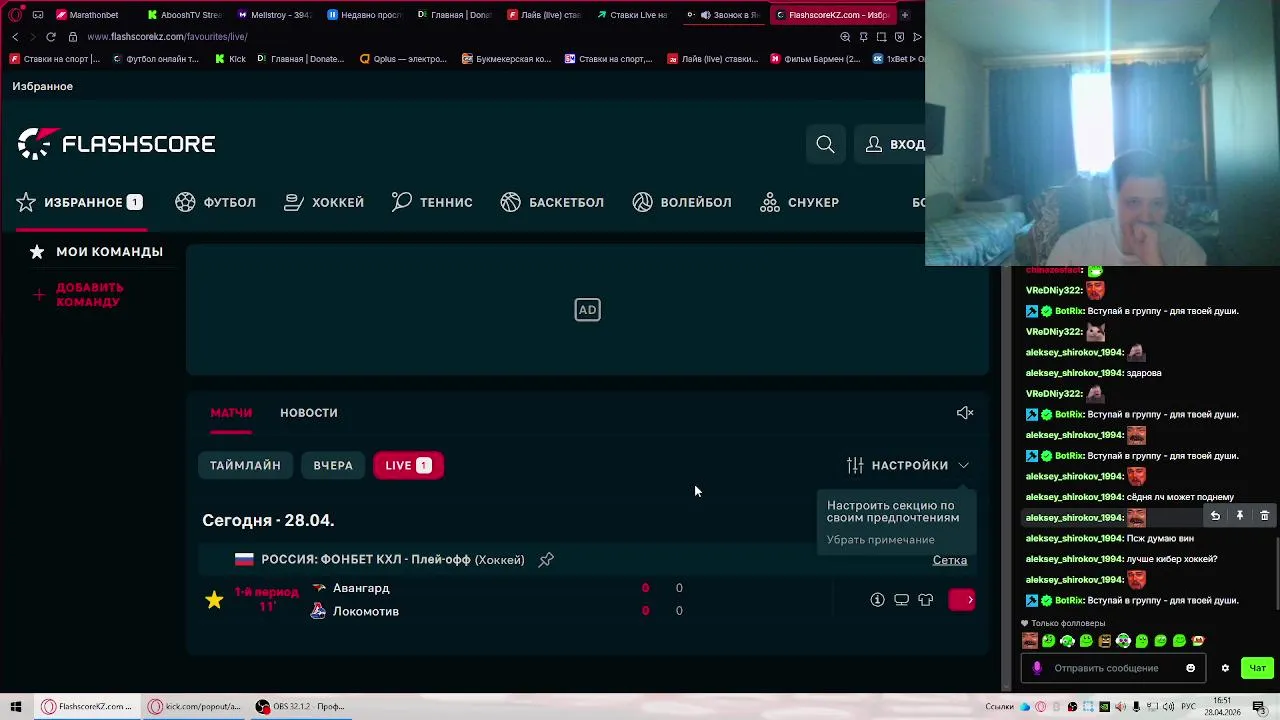Open the Windows Start menu
This screenshot has width=1280, height=720.
[x=15, y=706]
